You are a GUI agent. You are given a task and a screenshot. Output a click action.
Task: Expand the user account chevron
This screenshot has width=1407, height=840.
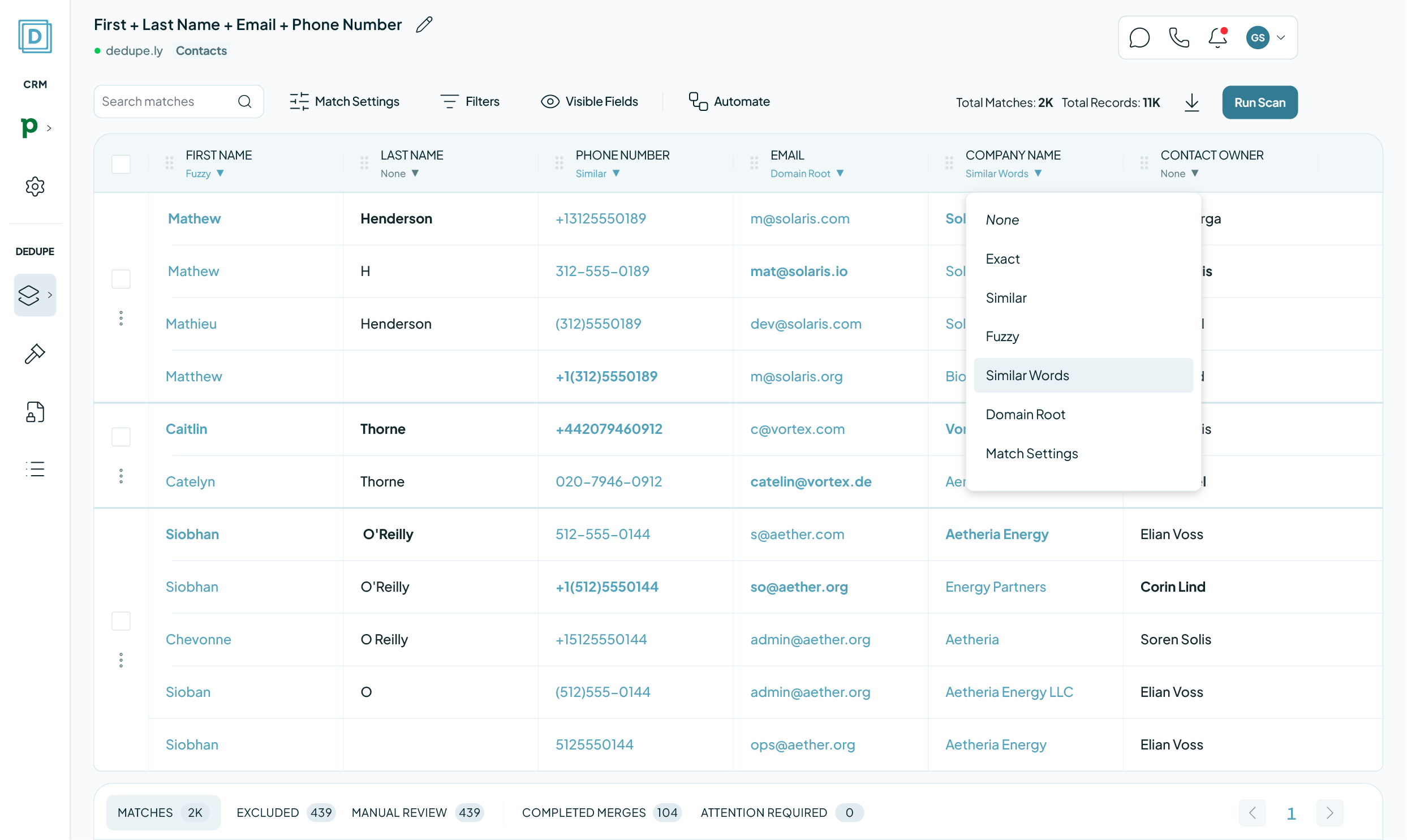coord(1281,38)
